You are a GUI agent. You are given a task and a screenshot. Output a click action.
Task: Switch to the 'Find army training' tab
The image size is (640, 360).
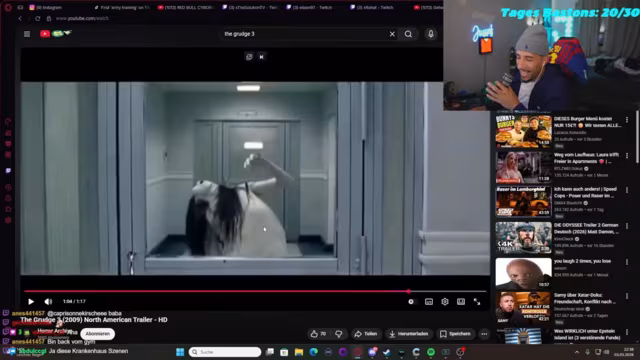(x=122, y=7)
